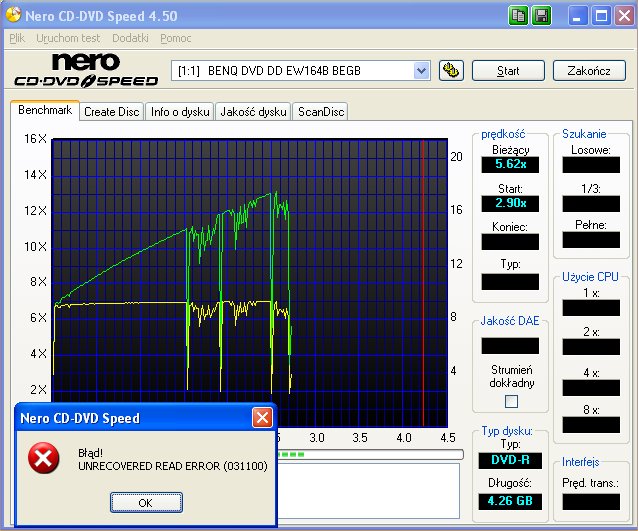Click the green test progress bar

[370, 454]
